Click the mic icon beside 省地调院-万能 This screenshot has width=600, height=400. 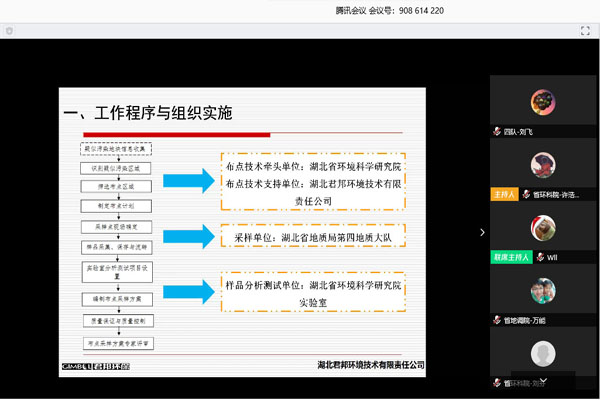tap(496, 320)
